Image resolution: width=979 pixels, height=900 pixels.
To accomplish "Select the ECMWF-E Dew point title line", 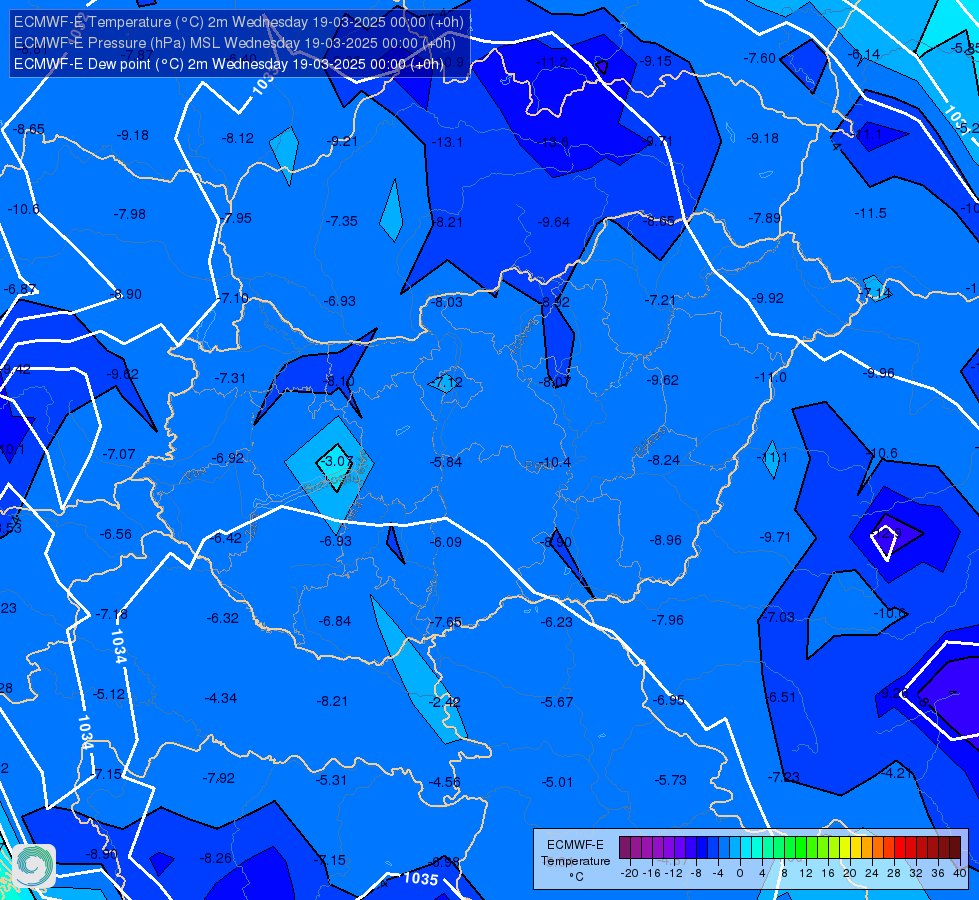I will click(x=229, y=64).
